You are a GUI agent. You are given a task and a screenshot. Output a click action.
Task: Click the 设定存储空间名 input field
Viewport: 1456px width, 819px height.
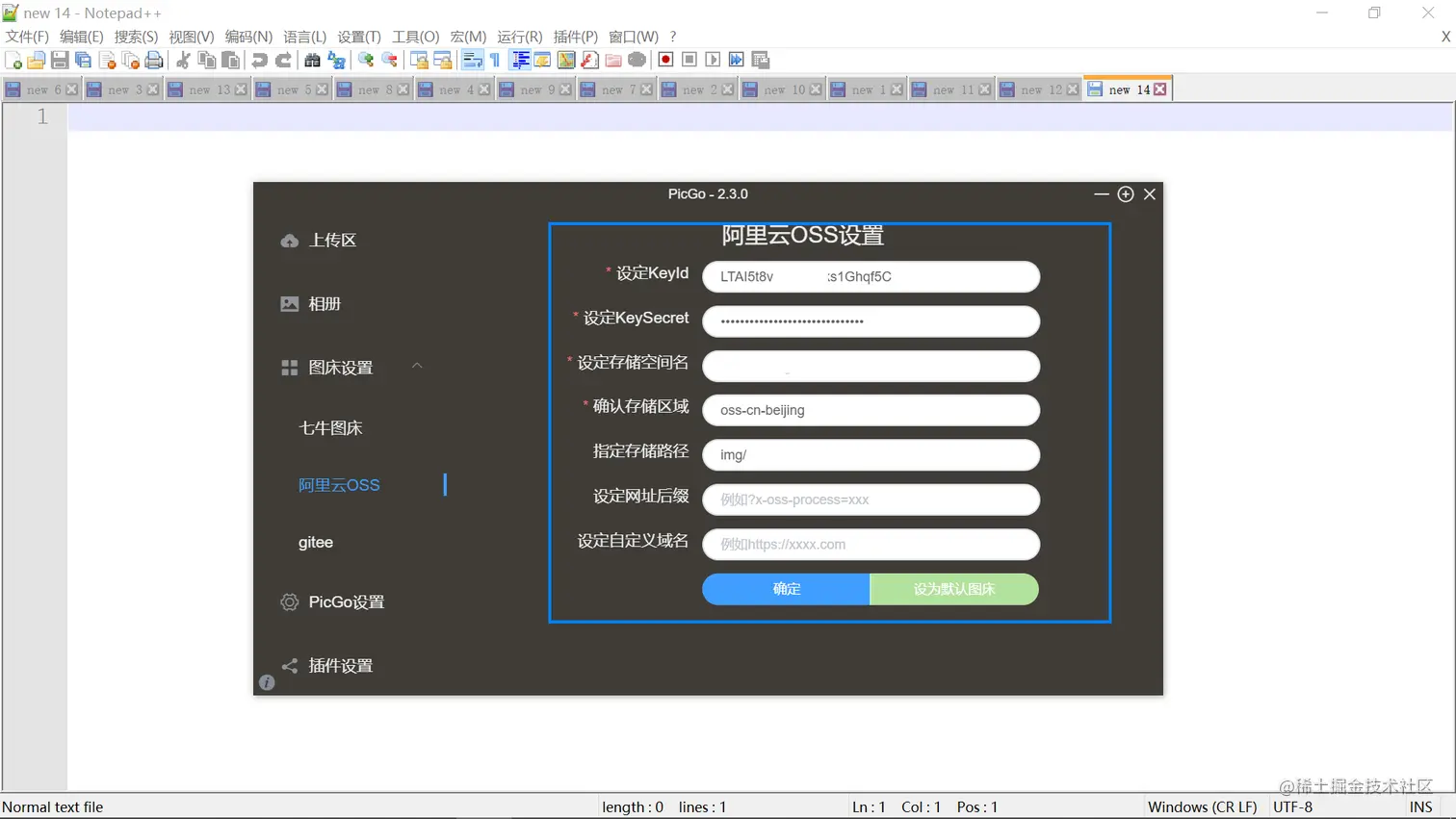click(x=871, y=366)
